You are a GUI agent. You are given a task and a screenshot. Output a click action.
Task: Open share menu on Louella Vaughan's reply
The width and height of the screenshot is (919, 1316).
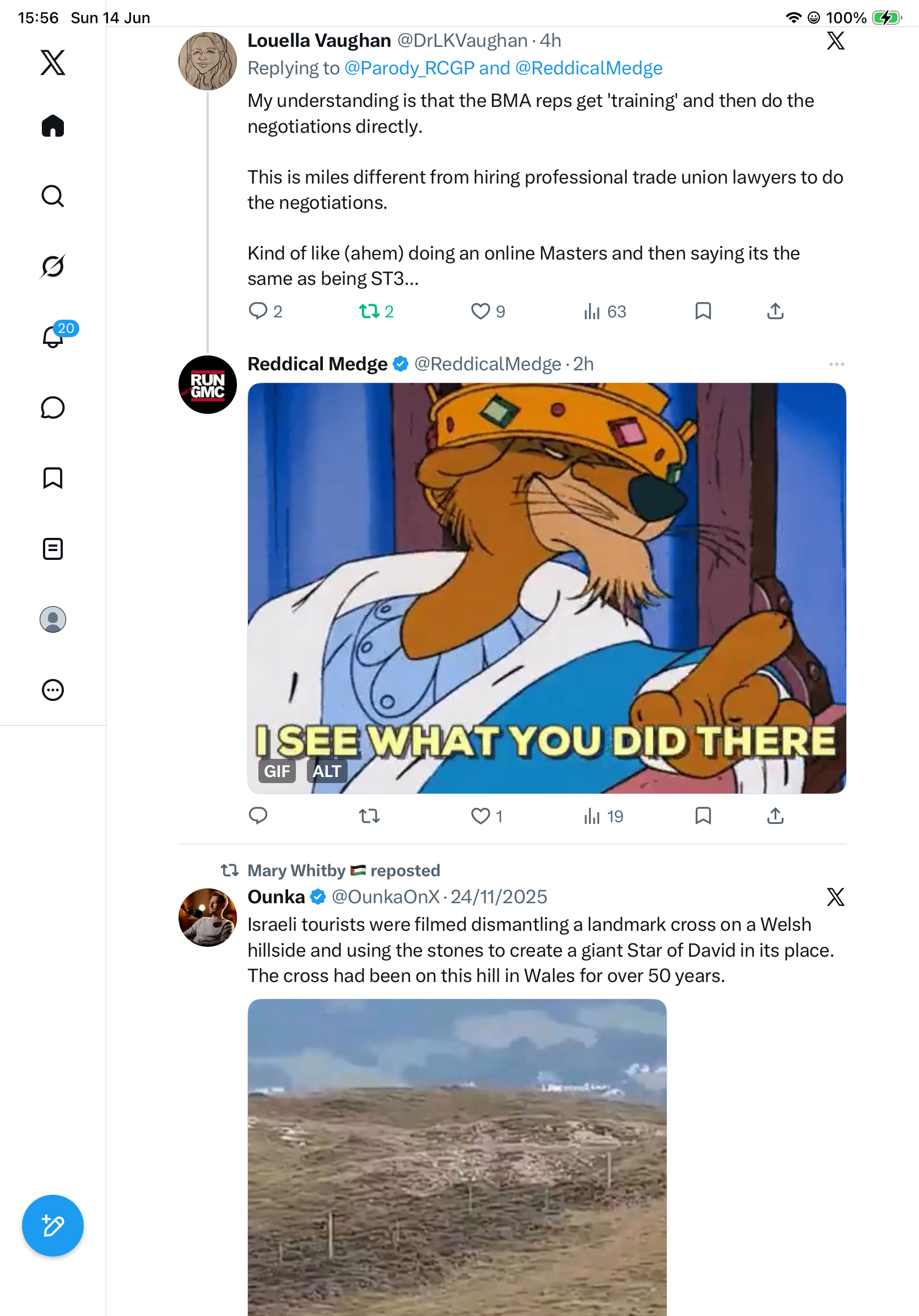(775, 311)
